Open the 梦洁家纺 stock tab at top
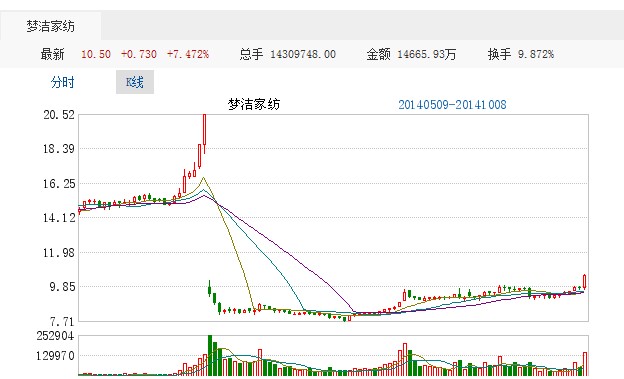Image resolution: width=624 pixels, height=379 pixels. coord(51,26)
